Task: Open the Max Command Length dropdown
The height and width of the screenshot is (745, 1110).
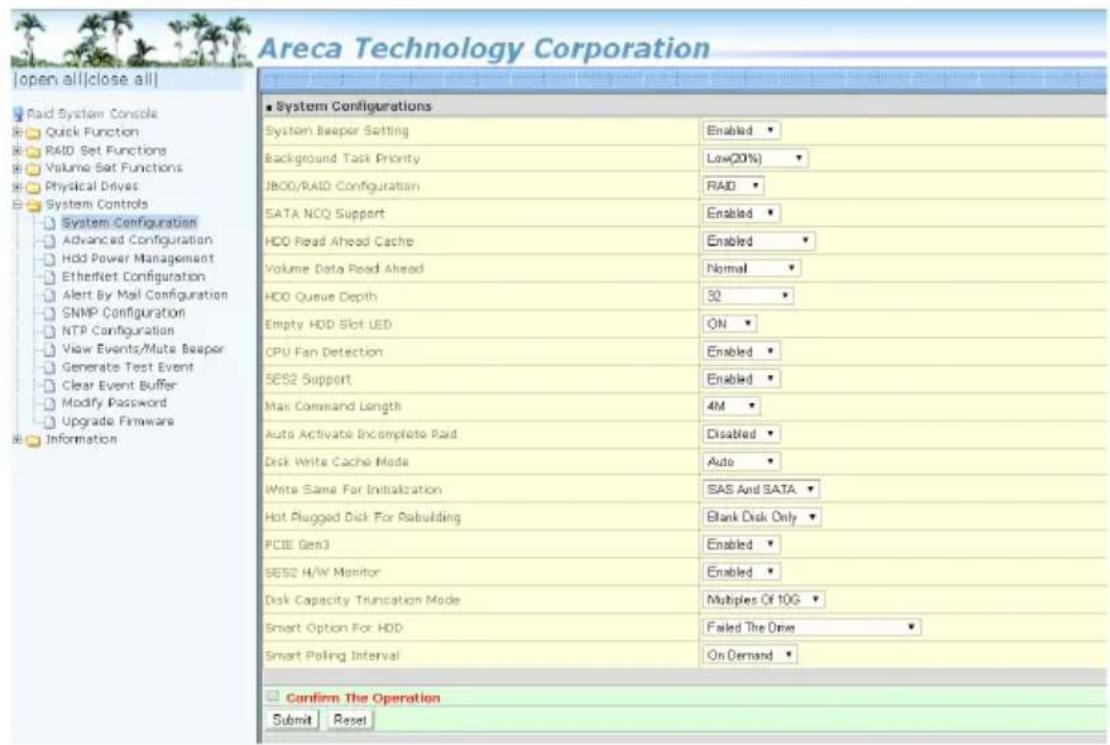Action: [x=731, y=406]
